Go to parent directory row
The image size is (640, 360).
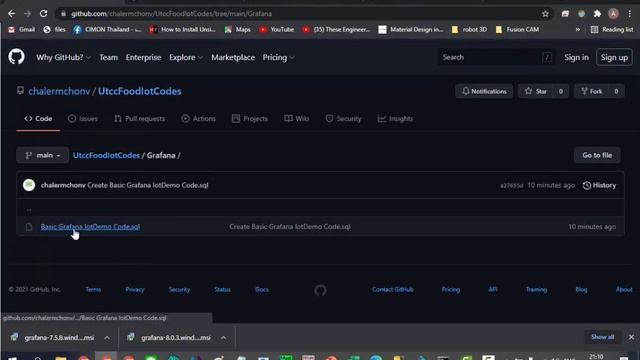tap(320, 209)
